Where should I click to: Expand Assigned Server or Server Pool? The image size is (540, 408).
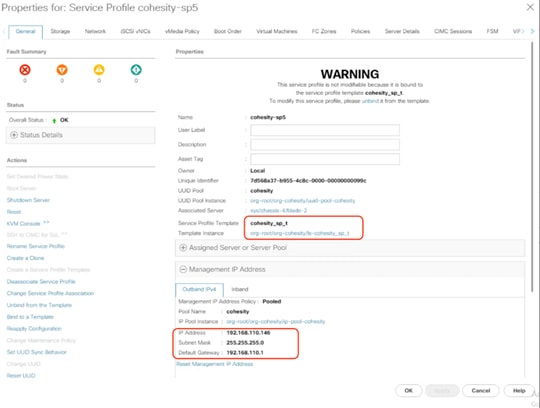[x=350, y=248]
